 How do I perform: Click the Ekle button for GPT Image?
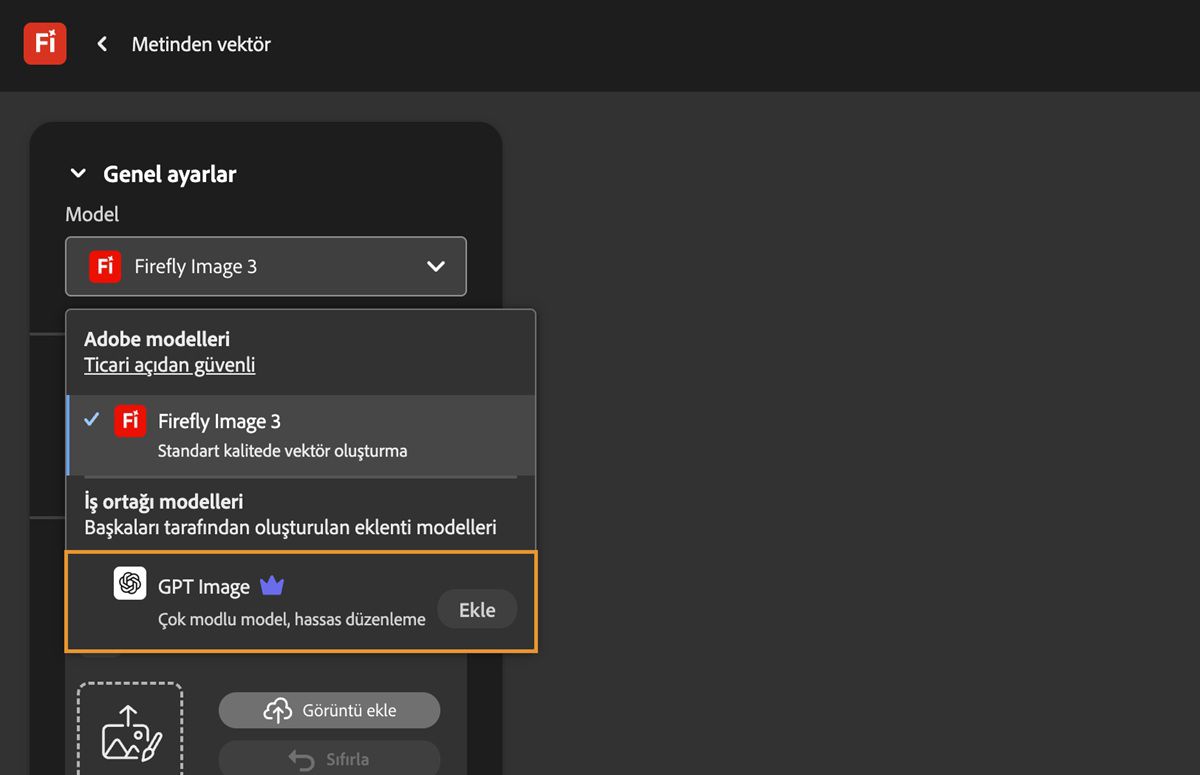click(477, 609)
